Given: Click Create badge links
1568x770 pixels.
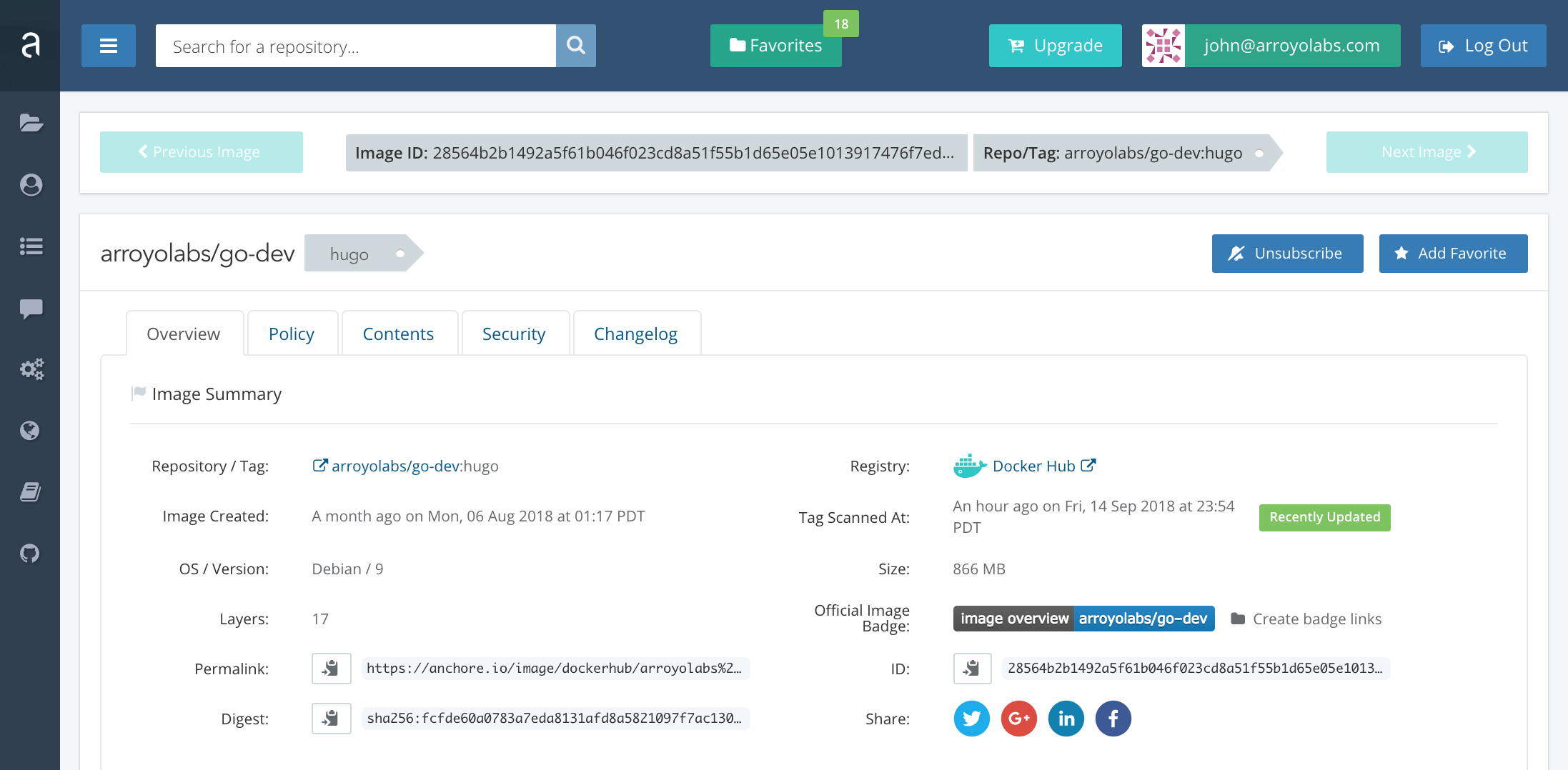Looking at the screenshot, I should point(1306,619).
